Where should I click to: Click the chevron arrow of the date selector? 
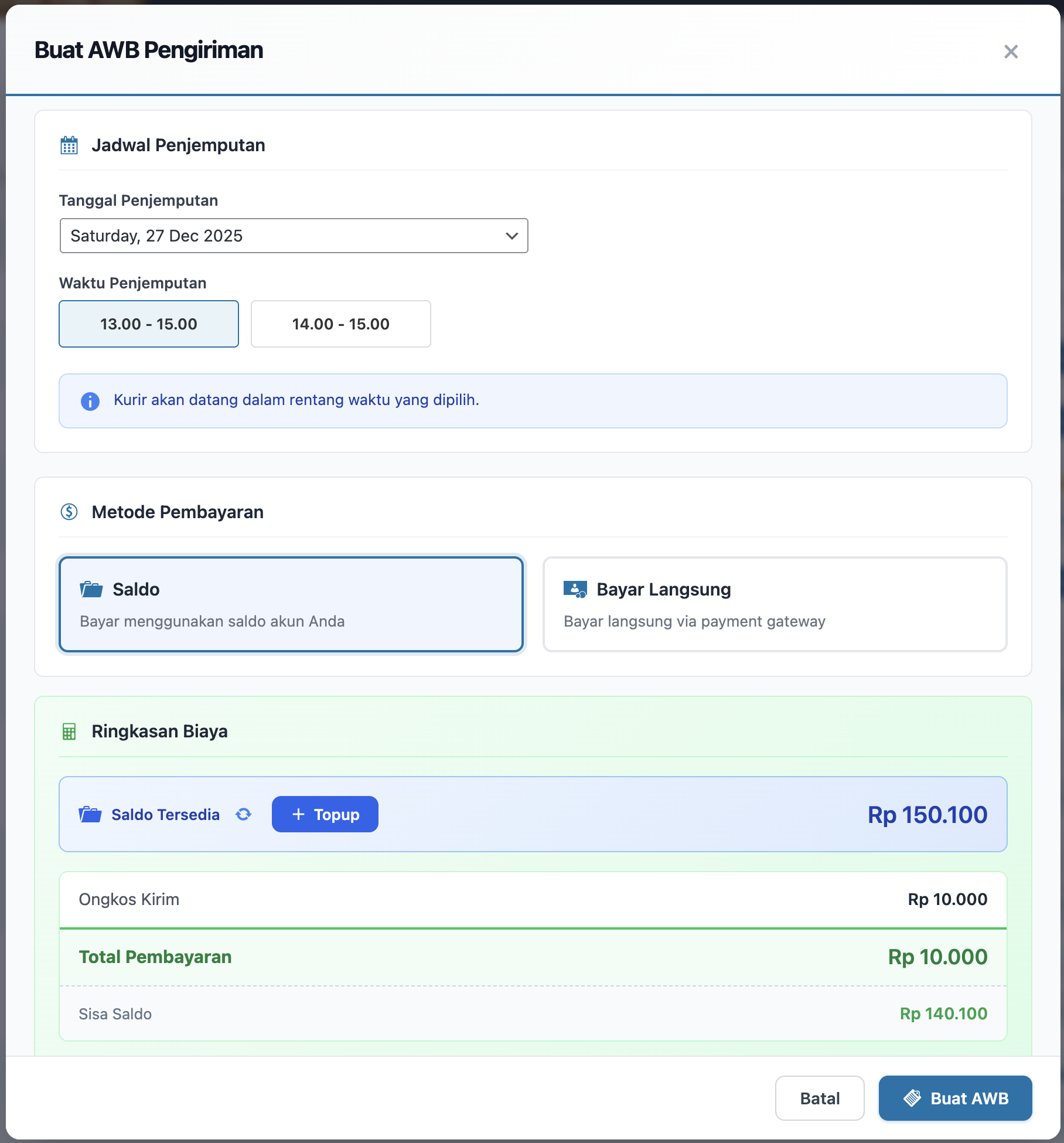(x=511, y=236)
